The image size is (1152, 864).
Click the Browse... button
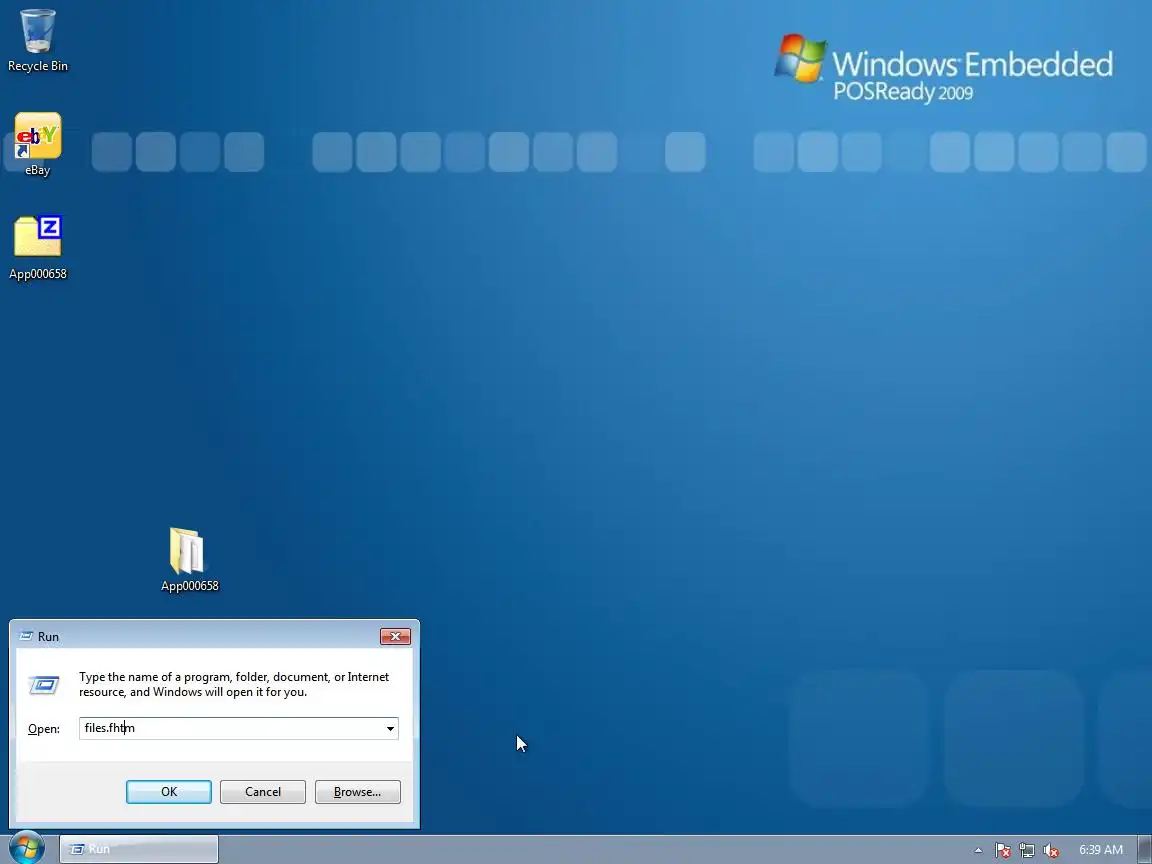point(358,791)
